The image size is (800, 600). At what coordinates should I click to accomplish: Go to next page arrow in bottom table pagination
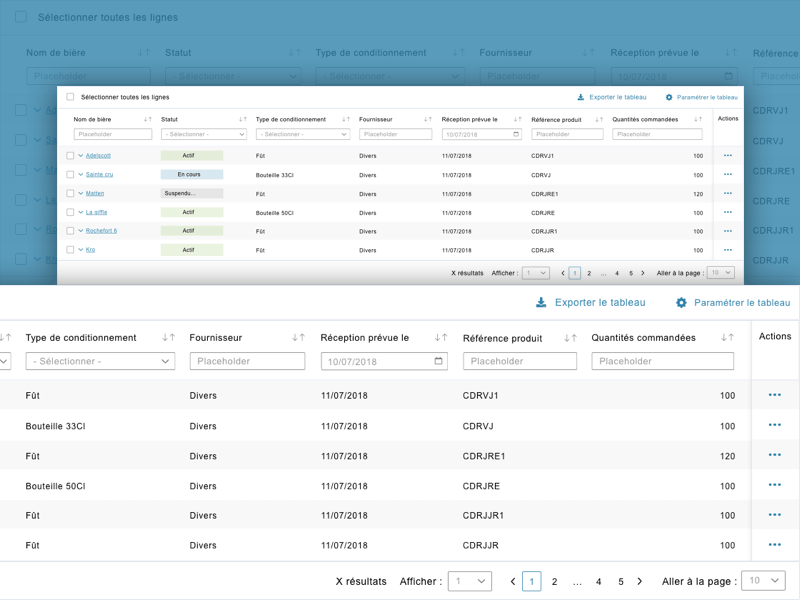(639, 581)
